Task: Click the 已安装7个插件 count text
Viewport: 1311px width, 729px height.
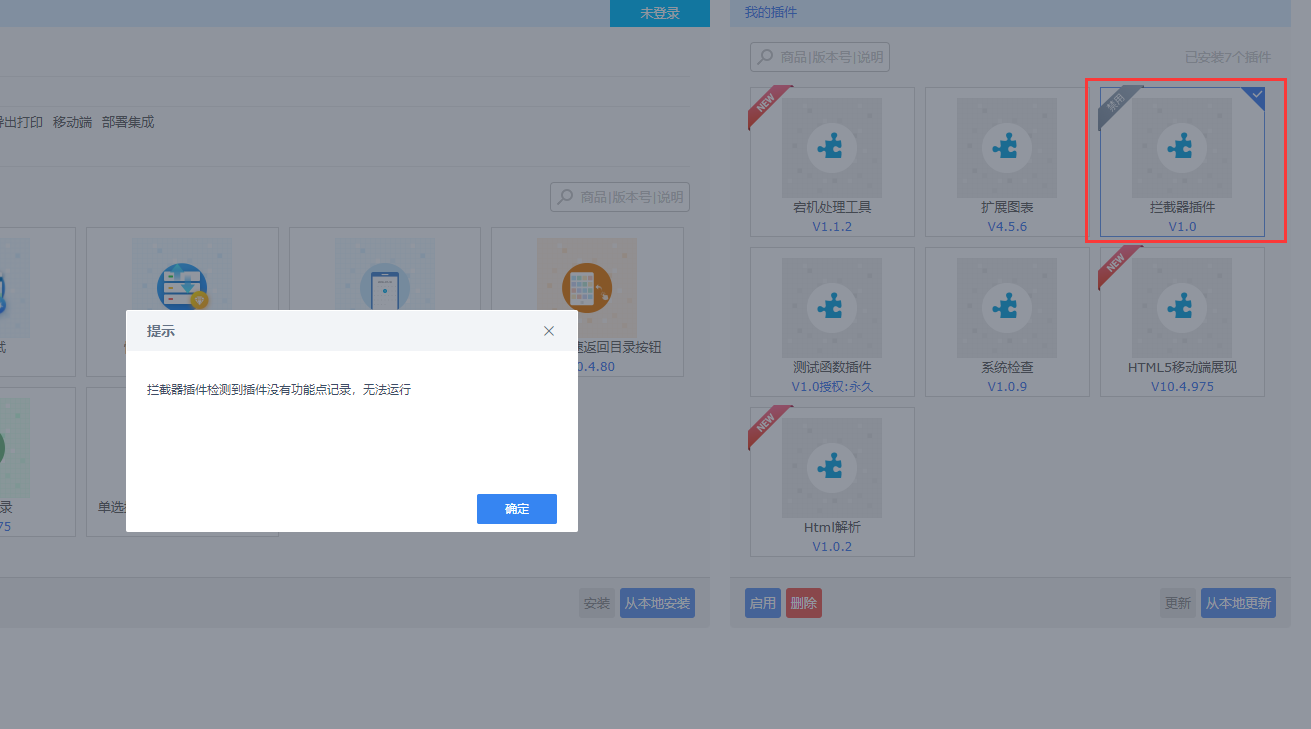Action: 1228,58
